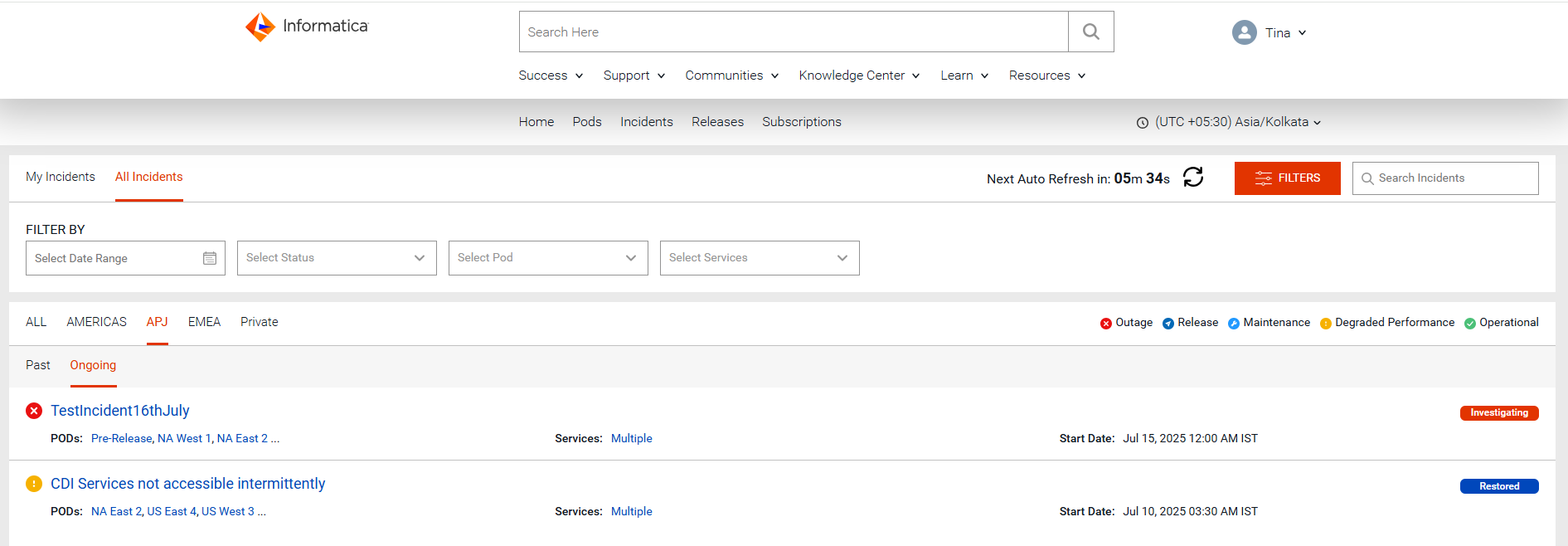The image size is (1568, 546).
Task: Click the Operational legend icon
Action: 1470,324
